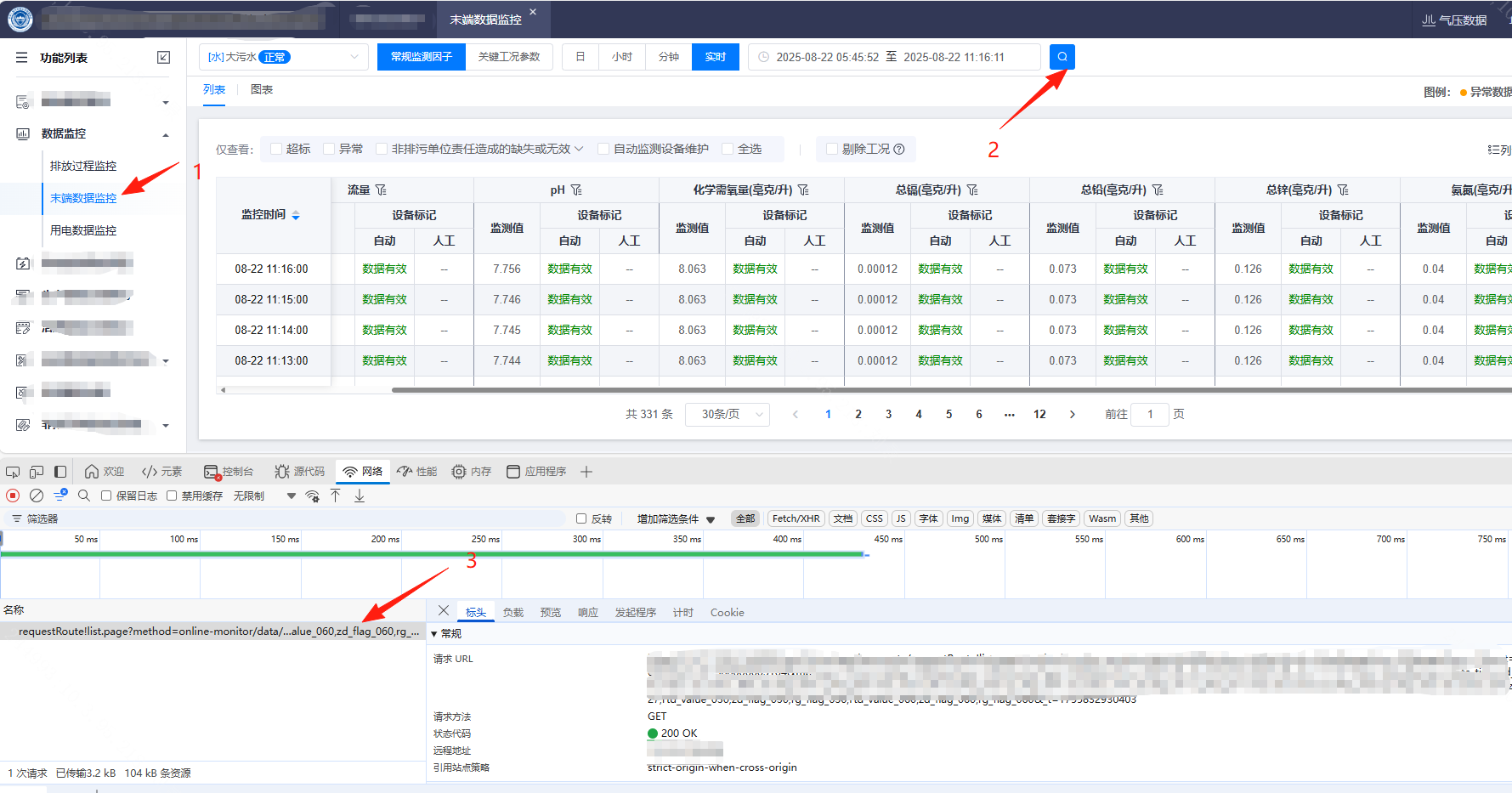Check the 非排污单位责任造成的缺失或无效 checkbox
The image size is (1512, 793).
382,149
